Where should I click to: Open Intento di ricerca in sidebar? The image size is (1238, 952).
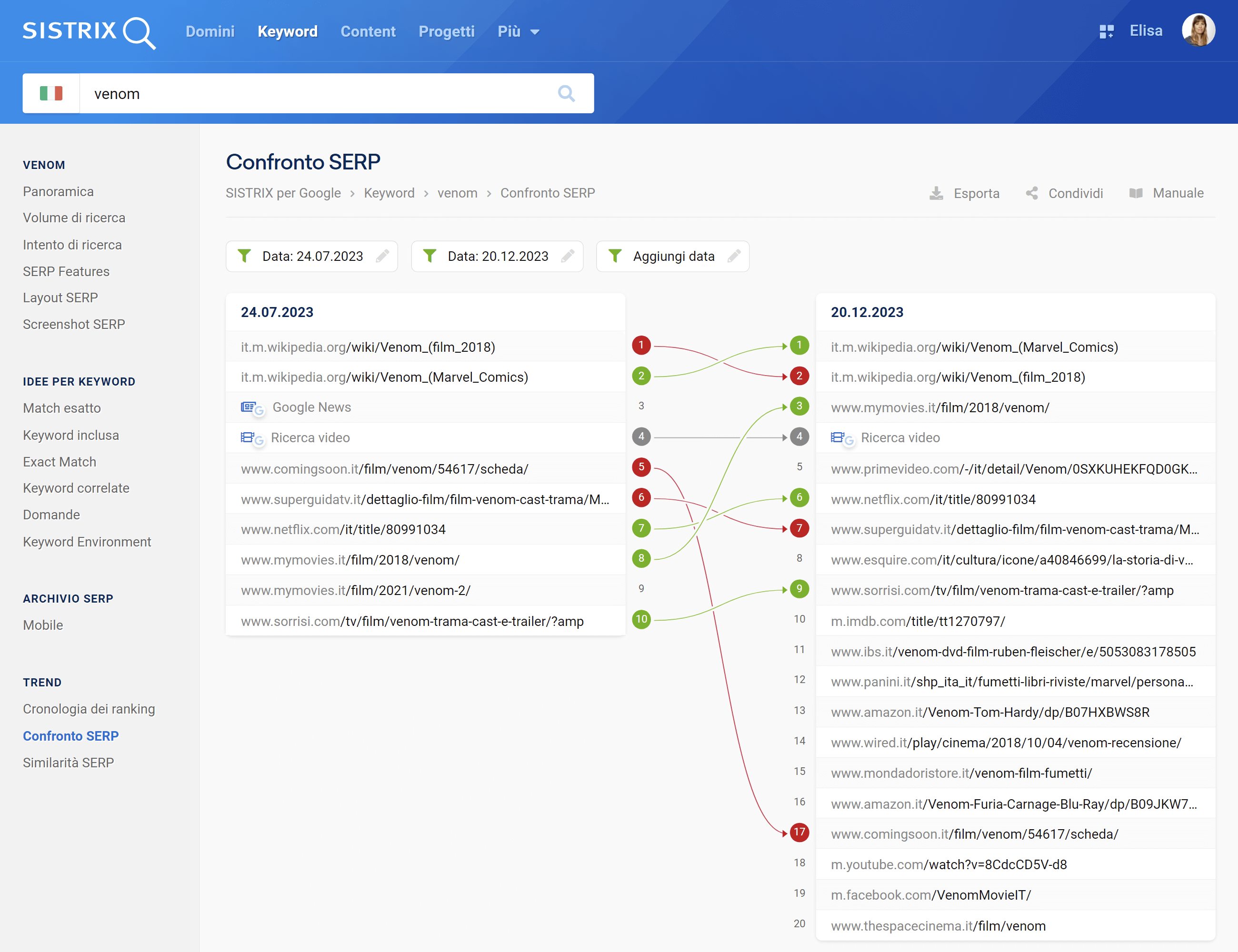(x=72, y=245)
